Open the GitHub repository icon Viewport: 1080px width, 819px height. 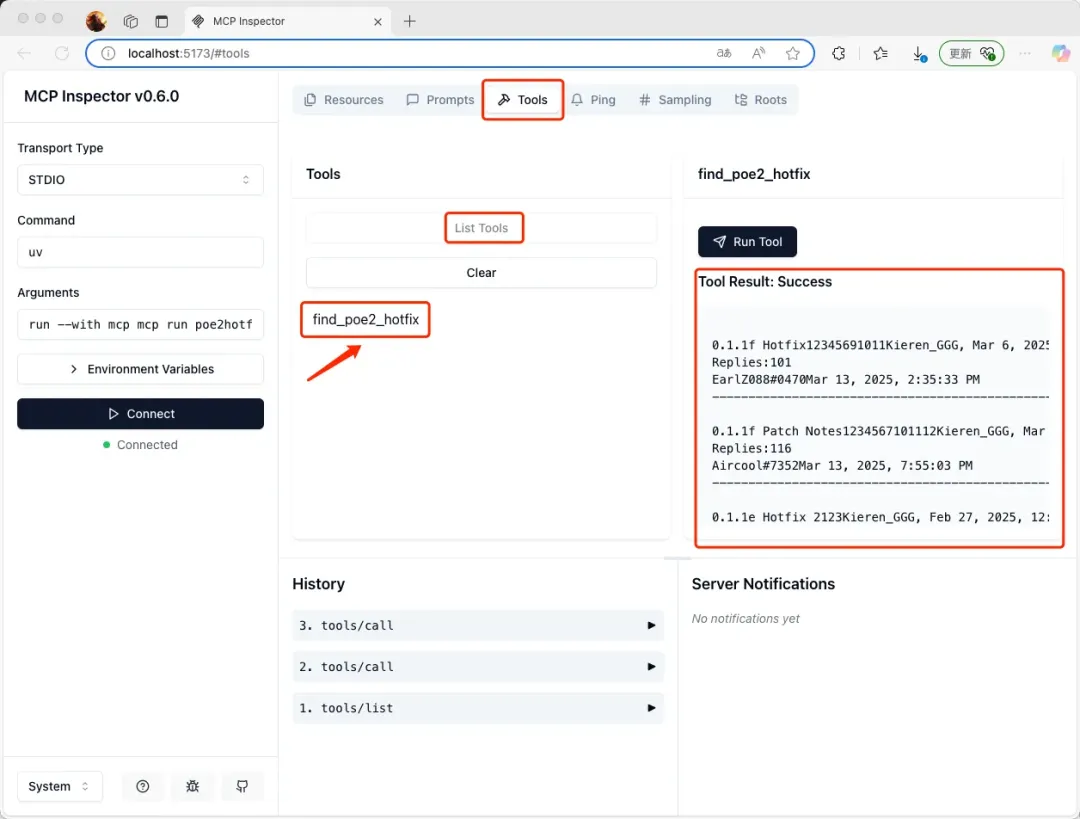pyautogui.click(x=242, y=787)
